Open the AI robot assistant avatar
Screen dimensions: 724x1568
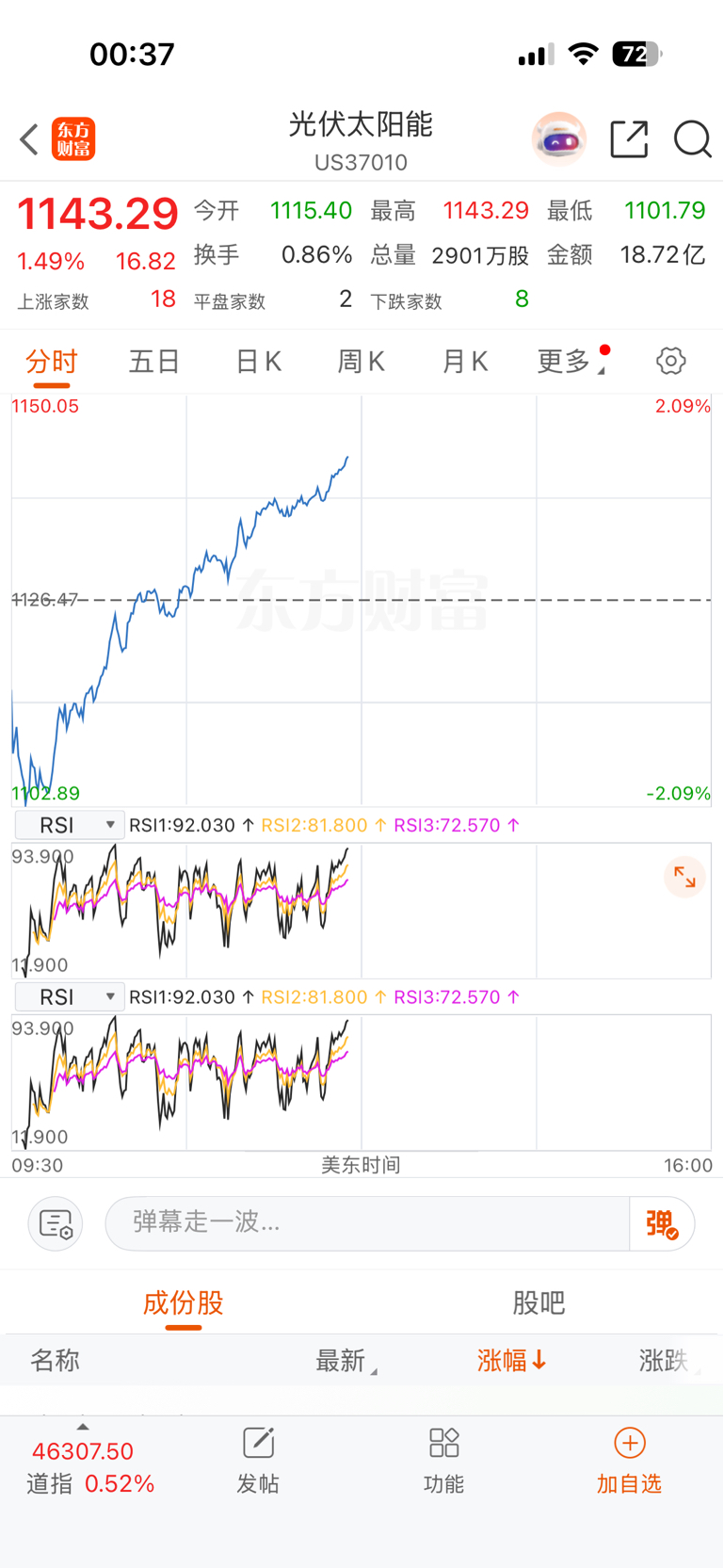(x=559, y=139)
